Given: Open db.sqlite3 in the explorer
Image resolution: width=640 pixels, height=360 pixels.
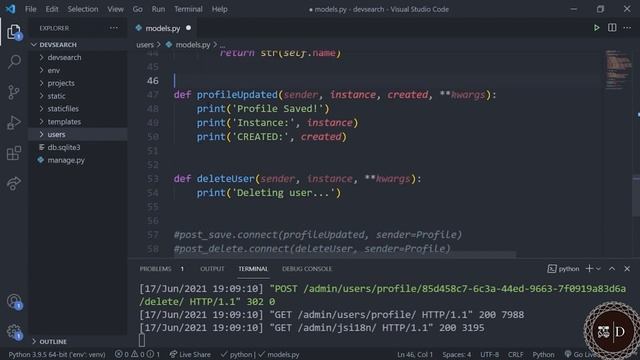Looking at the screenshot, I should (x=78, y=147).
